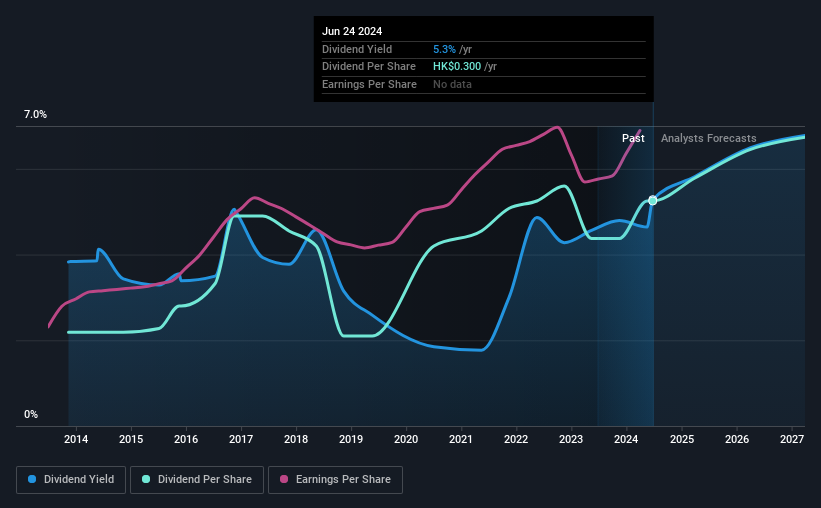The image size is (821, 508).
Task: Click the 'Analysts Forecasts' label
Action: [708, 138]
